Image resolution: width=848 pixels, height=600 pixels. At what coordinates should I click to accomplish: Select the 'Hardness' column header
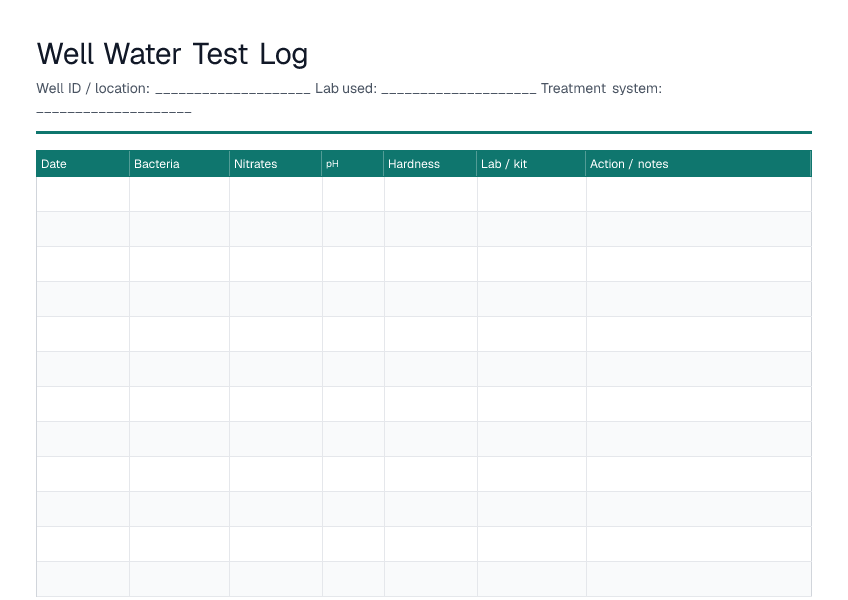click(430, 164)
